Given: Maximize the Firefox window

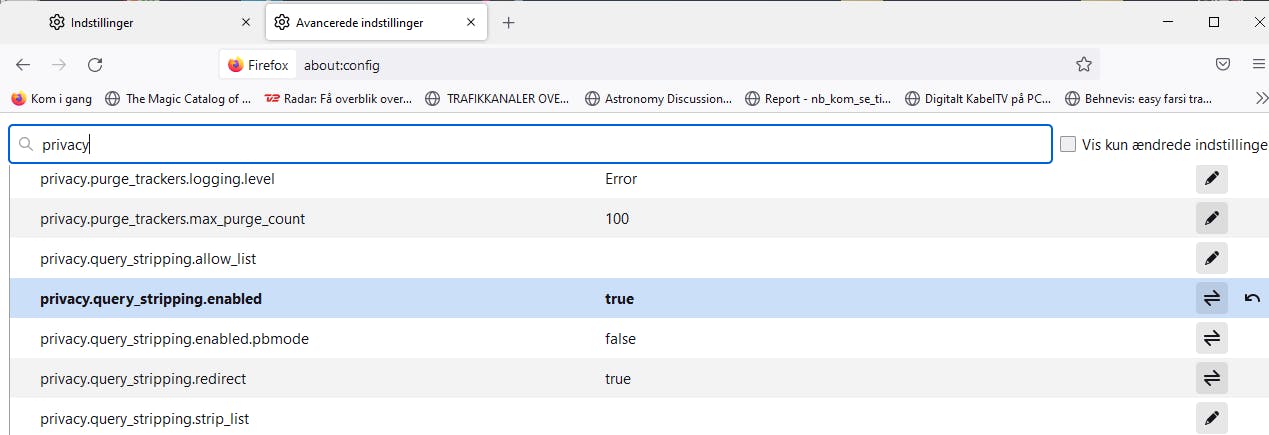Looking at the screenshot, I should click(x=1214, y=22).
